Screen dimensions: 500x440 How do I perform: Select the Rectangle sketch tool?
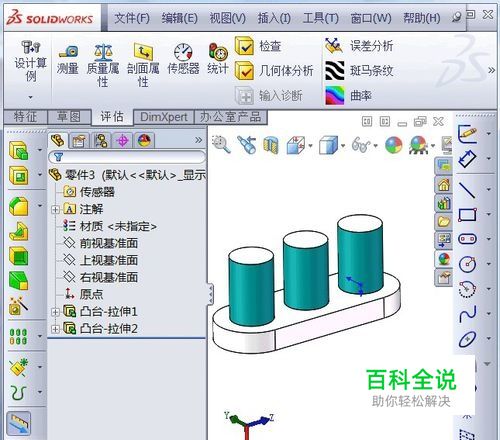(467, 215)
